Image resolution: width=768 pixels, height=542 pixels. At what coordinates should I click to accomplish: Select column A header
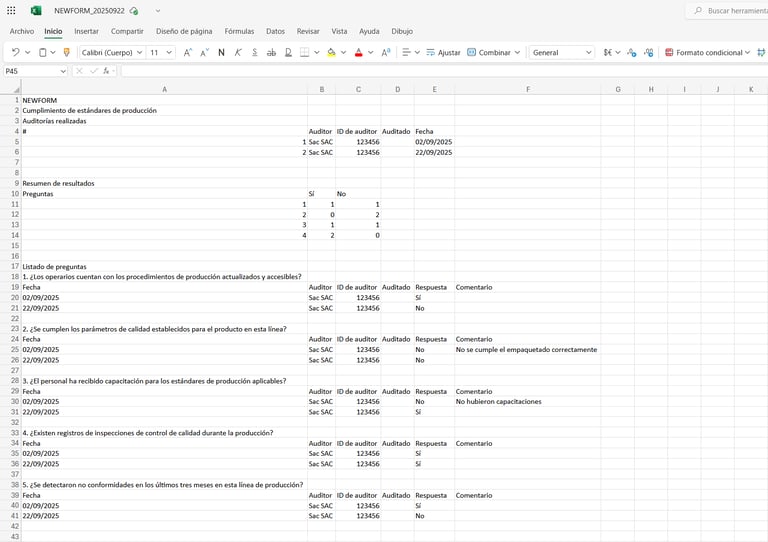(165, 90)
